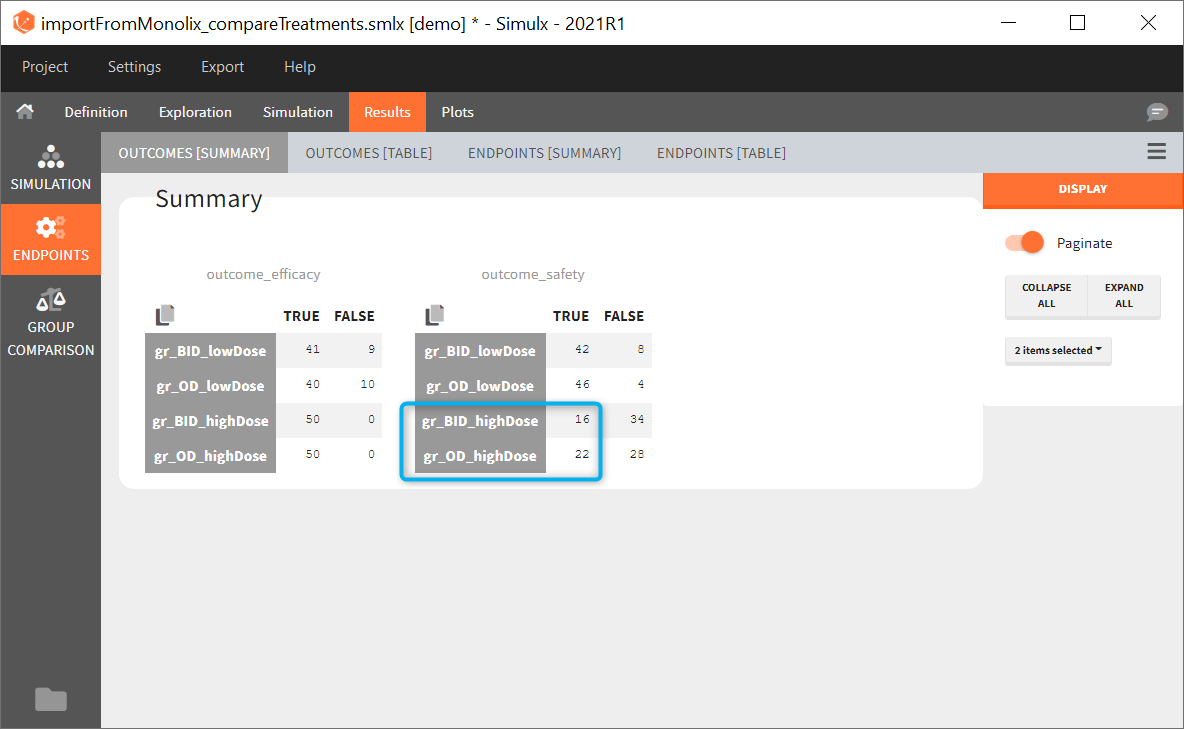The width and height of the screenshot is (1184, 729).
Task: Open the Help menu
Action: click(299, 67)
